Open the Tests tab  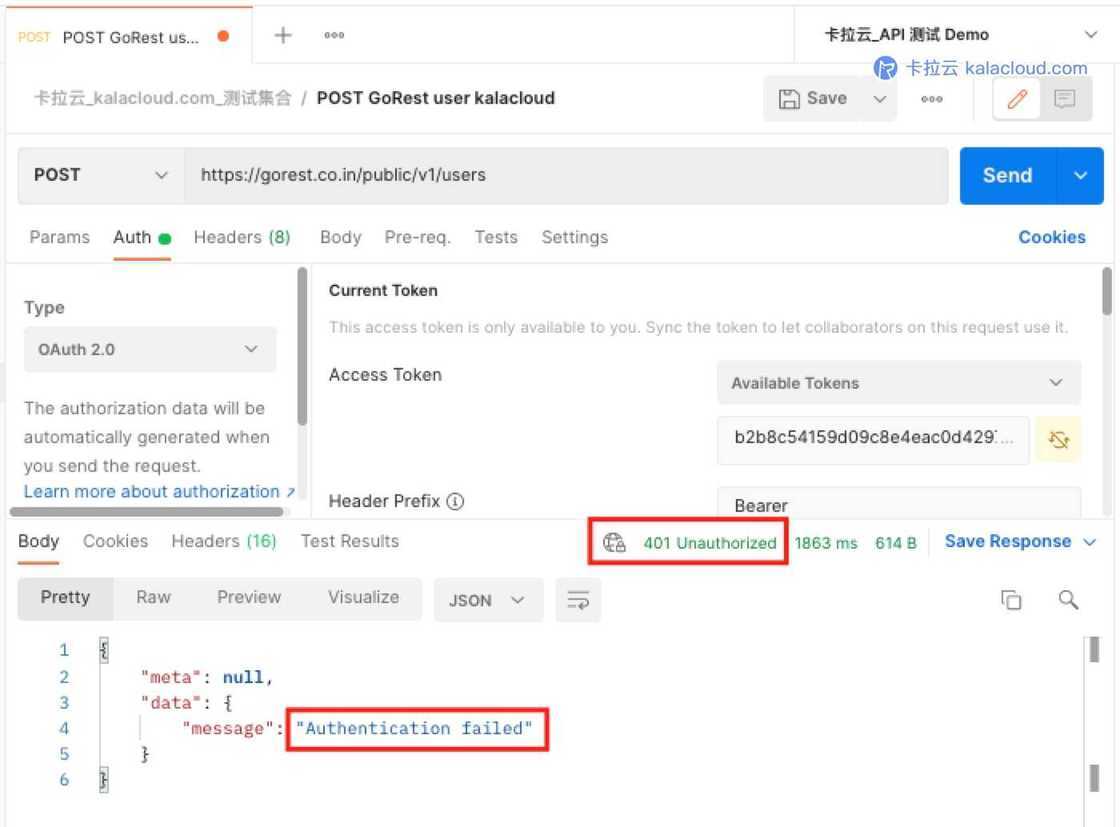pos(496,237)
